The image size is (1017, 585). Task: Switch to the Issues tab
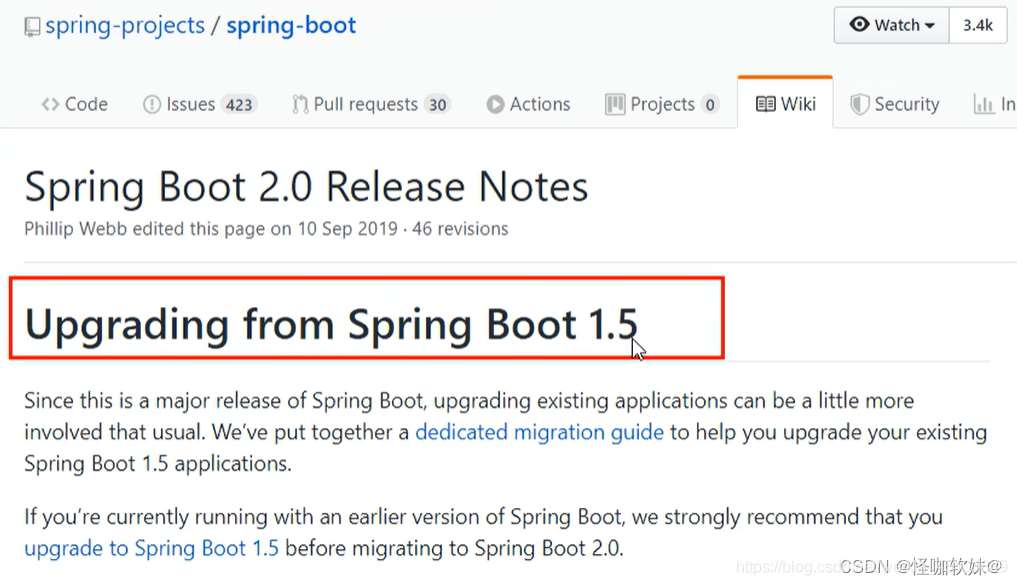click(x=200, y=104)
